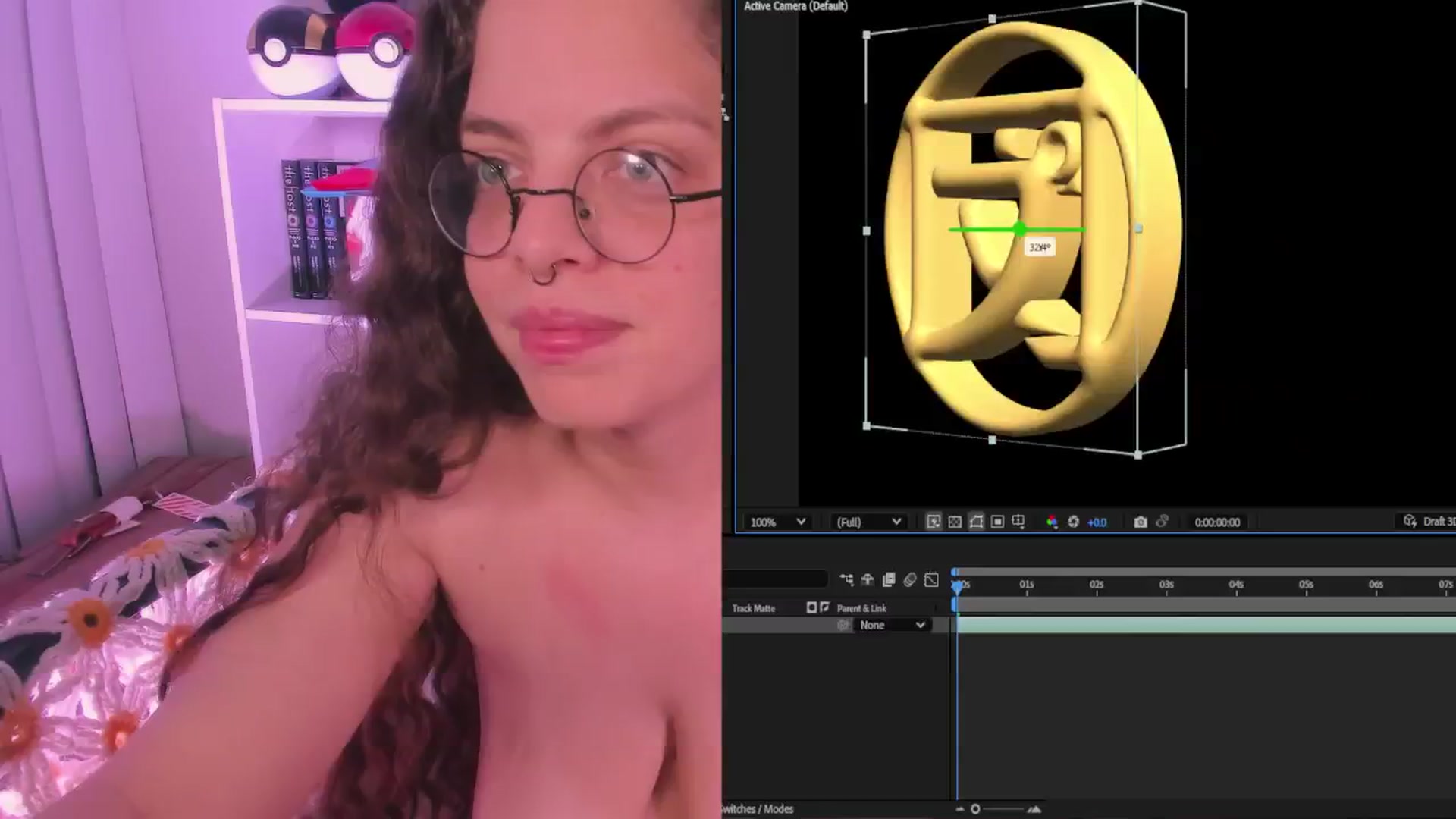Click the timeline zoom out mountain icon
Viewport: 1456px width, 819px height.
(960, 809)
